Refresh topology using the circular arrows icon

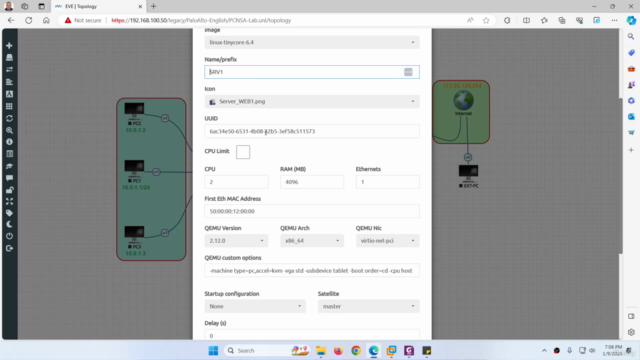tap(9, 118)
